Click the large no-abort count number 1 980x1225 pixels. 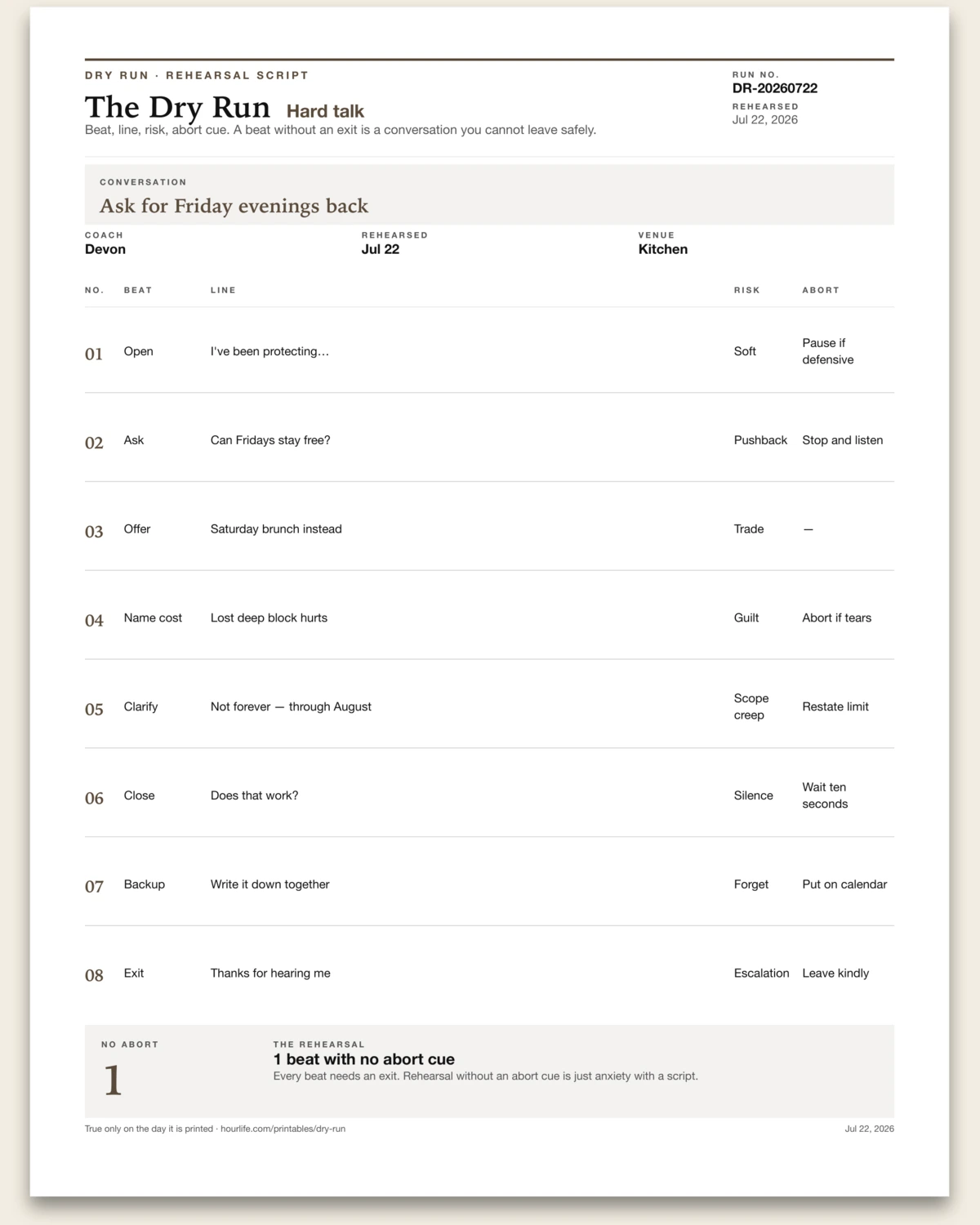coord(113,1080)
